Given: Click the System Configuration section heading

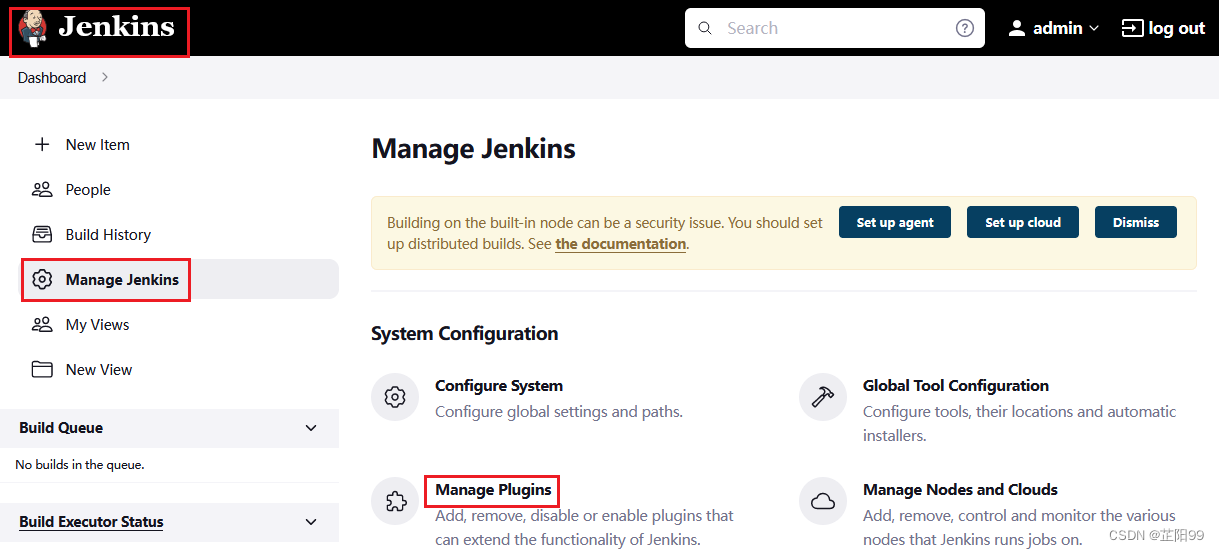Looking at the screenshot, I should point(464,333).
